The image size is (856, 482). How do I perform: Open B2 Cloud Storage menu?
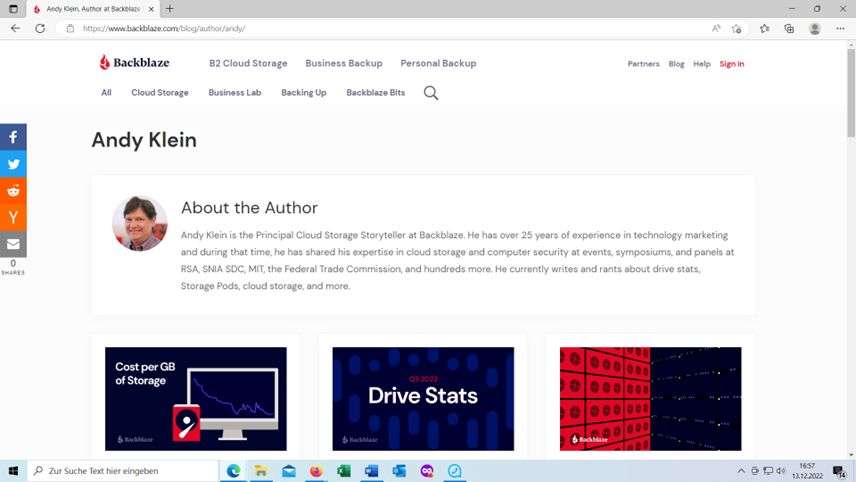248,63
